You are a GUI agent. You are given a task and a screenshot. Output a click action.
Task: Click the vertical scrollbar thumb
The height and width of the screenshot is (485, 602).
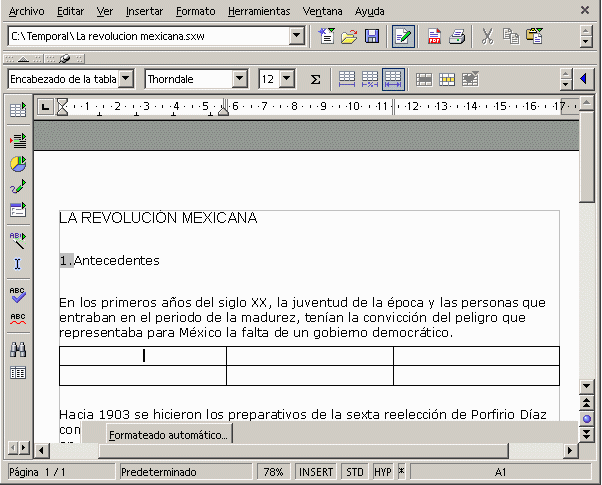click(x=586, y=156)
